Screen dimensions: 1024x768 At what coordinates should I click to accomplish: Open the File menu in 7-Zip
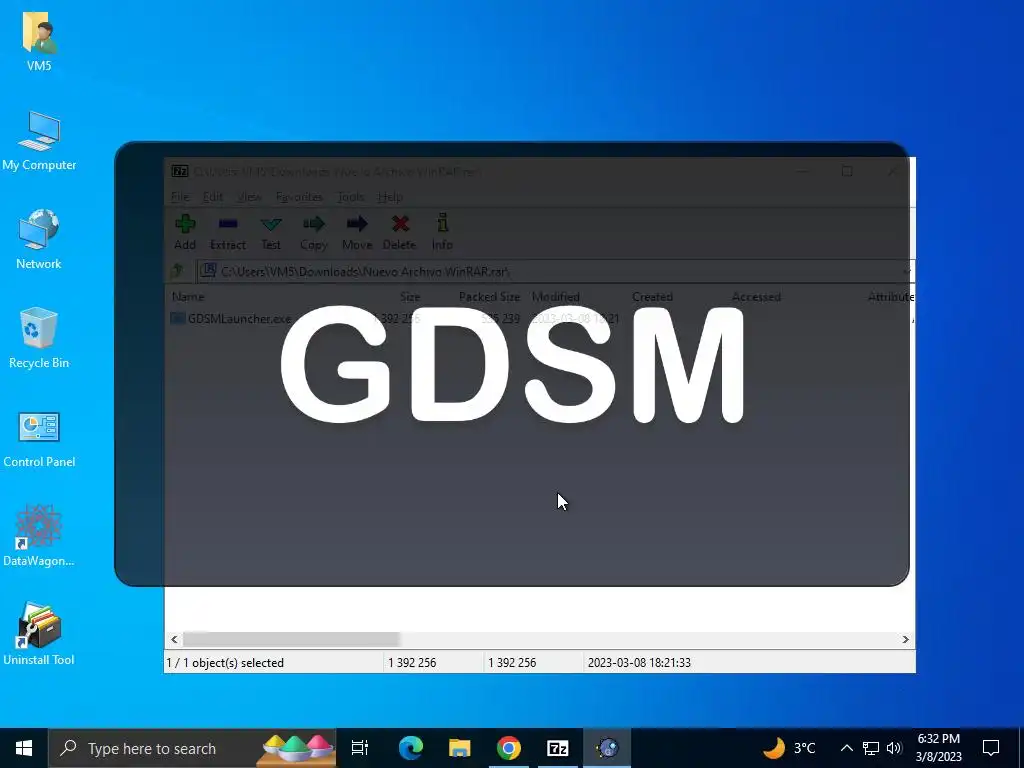coord(180,197)
